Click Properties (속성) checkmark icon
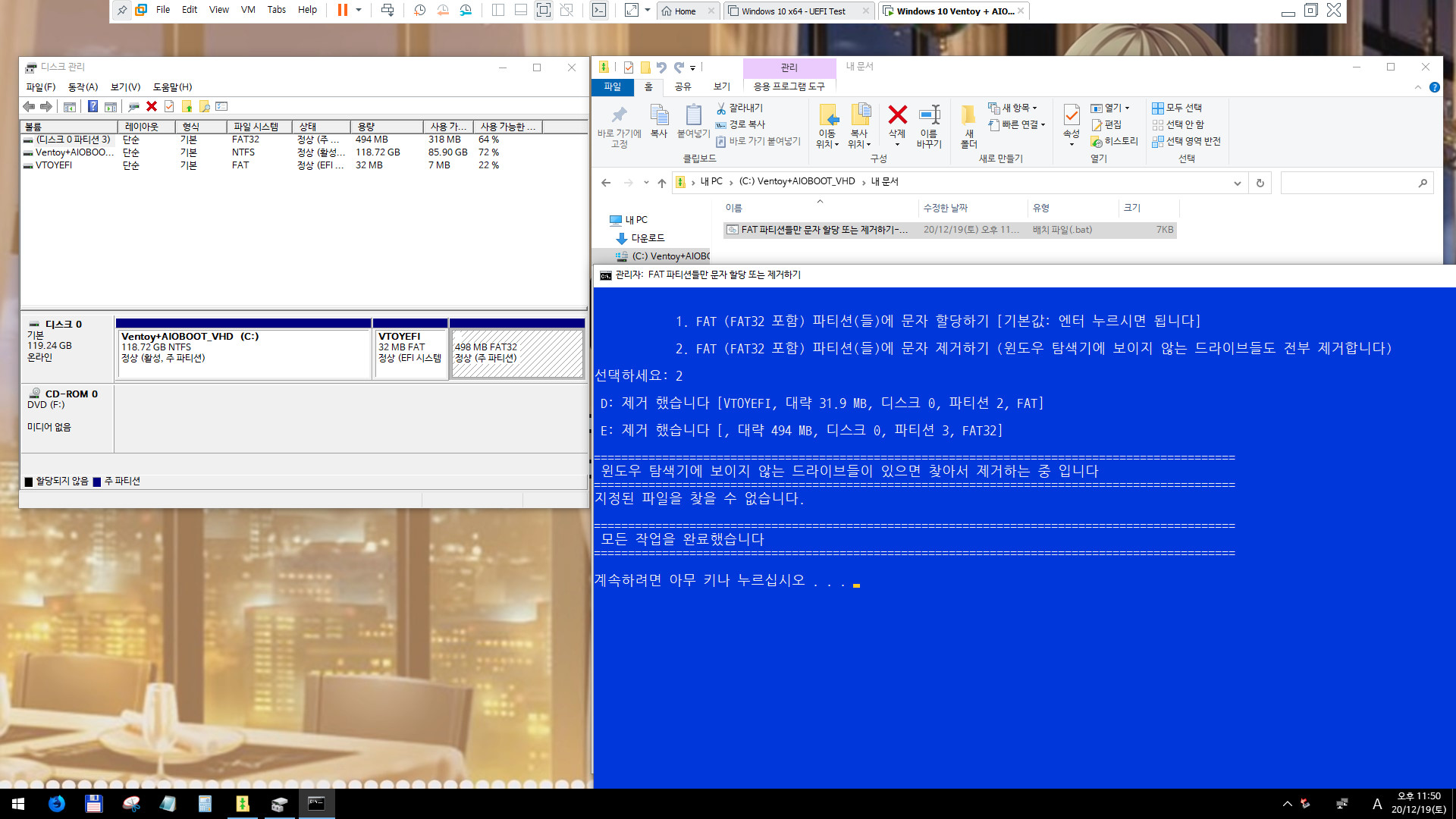The height and width of the screenshot is (819, 1456). pyautogui.click(x=1071, y=121)
